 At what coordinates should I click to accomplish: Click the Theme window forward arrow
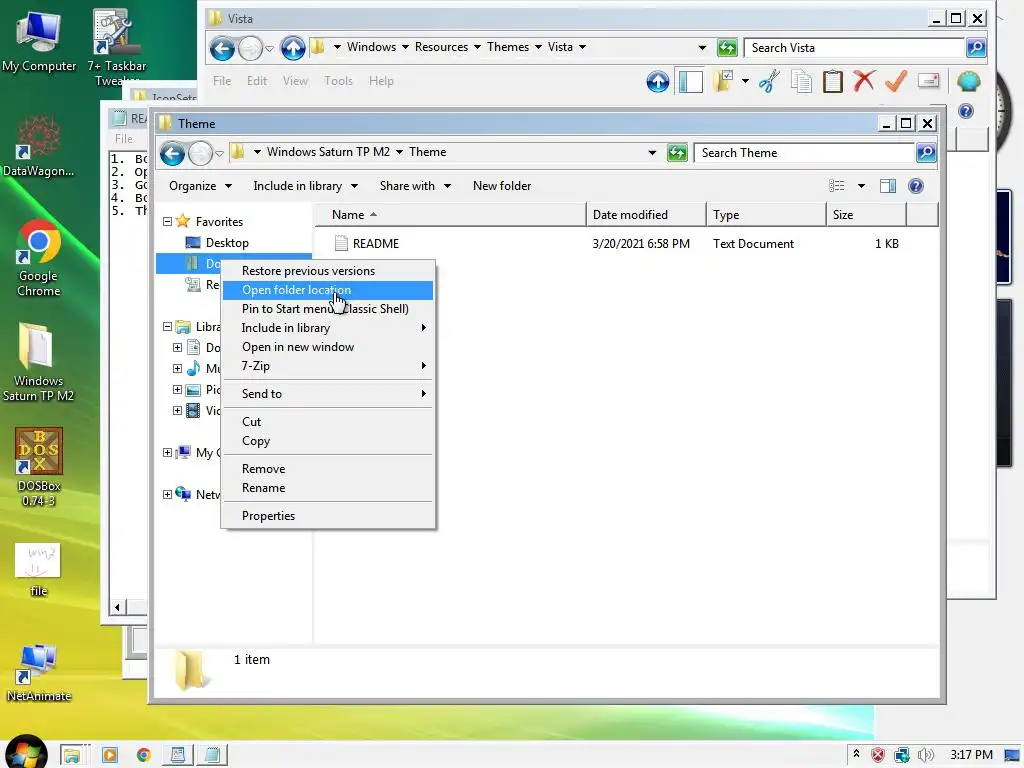coord(200,154)
